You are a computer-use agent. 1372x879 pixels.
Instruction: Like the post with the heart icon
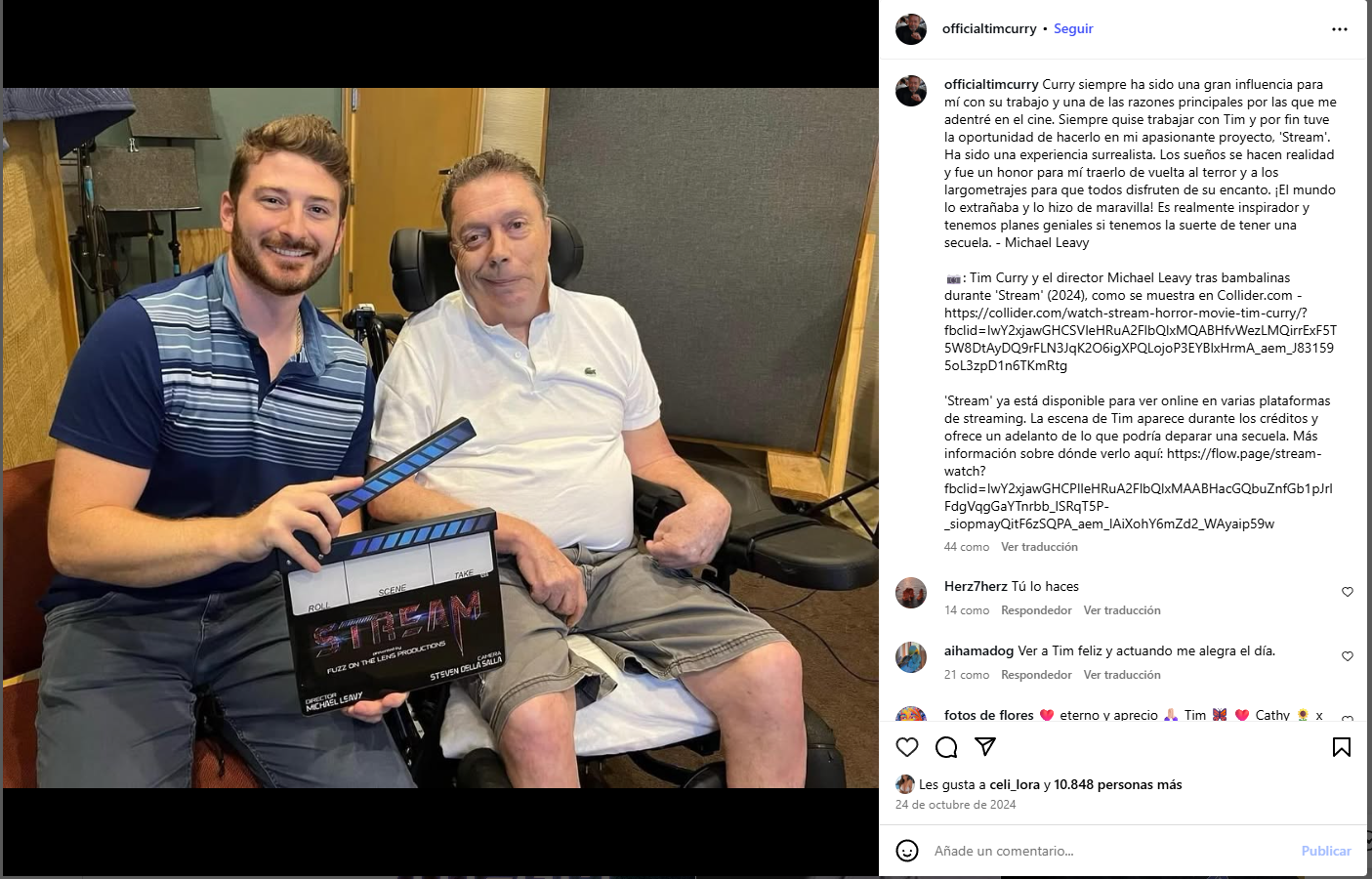pos(907,747)
